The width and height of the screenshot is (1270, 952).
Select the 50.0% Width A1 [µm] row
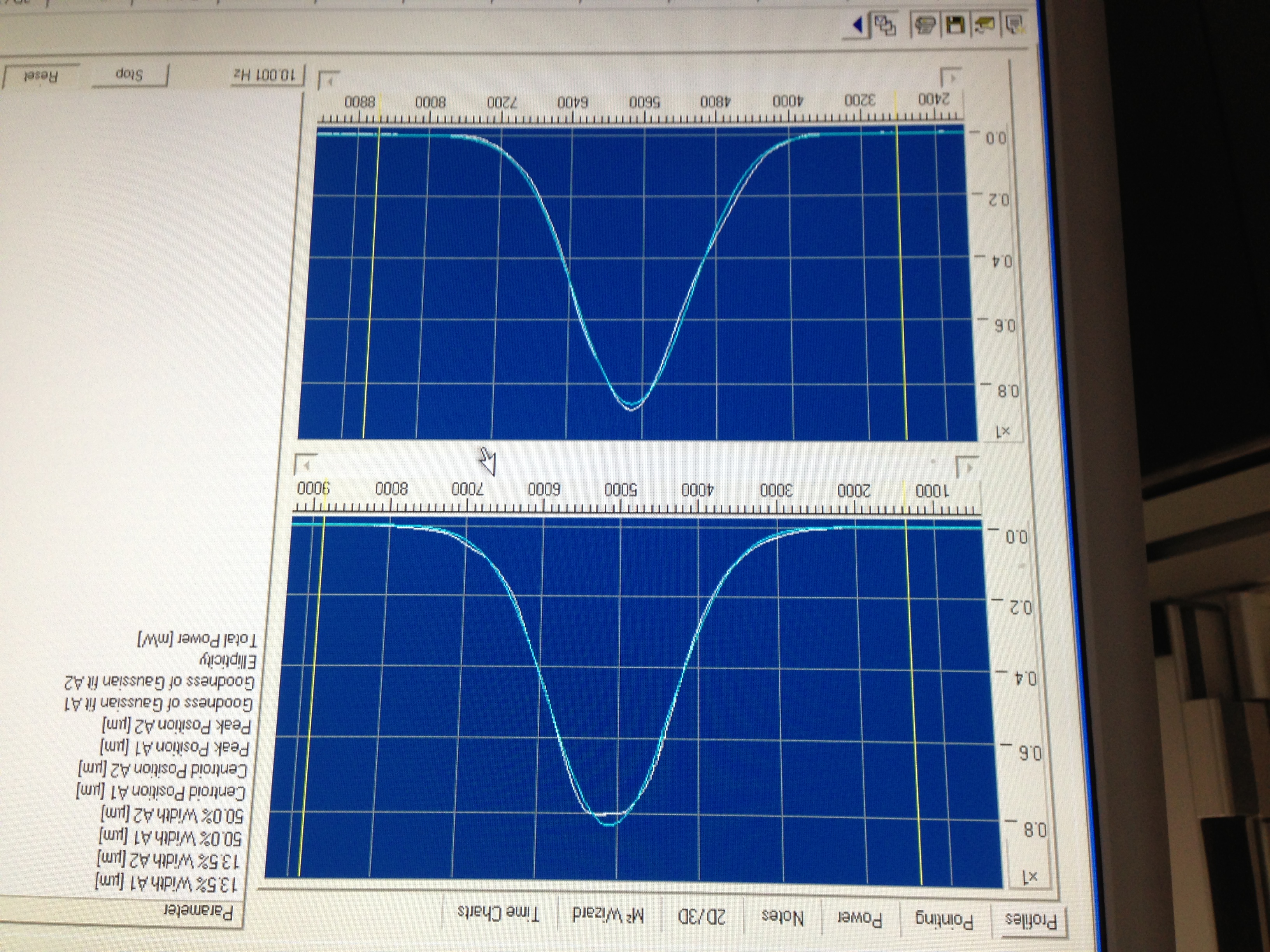pos(170,837)
